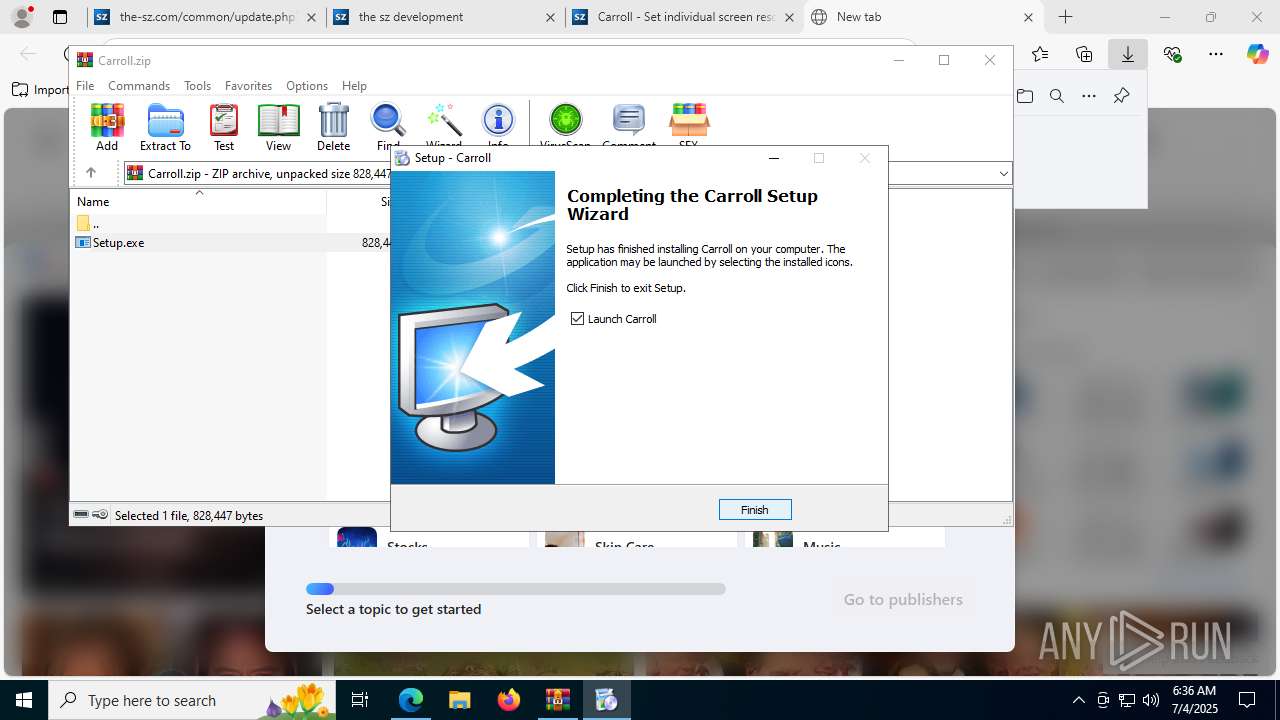The width and height of the screenshot is (1280, 720).
Task: Click the Windows search box
Action: point(190,700)
